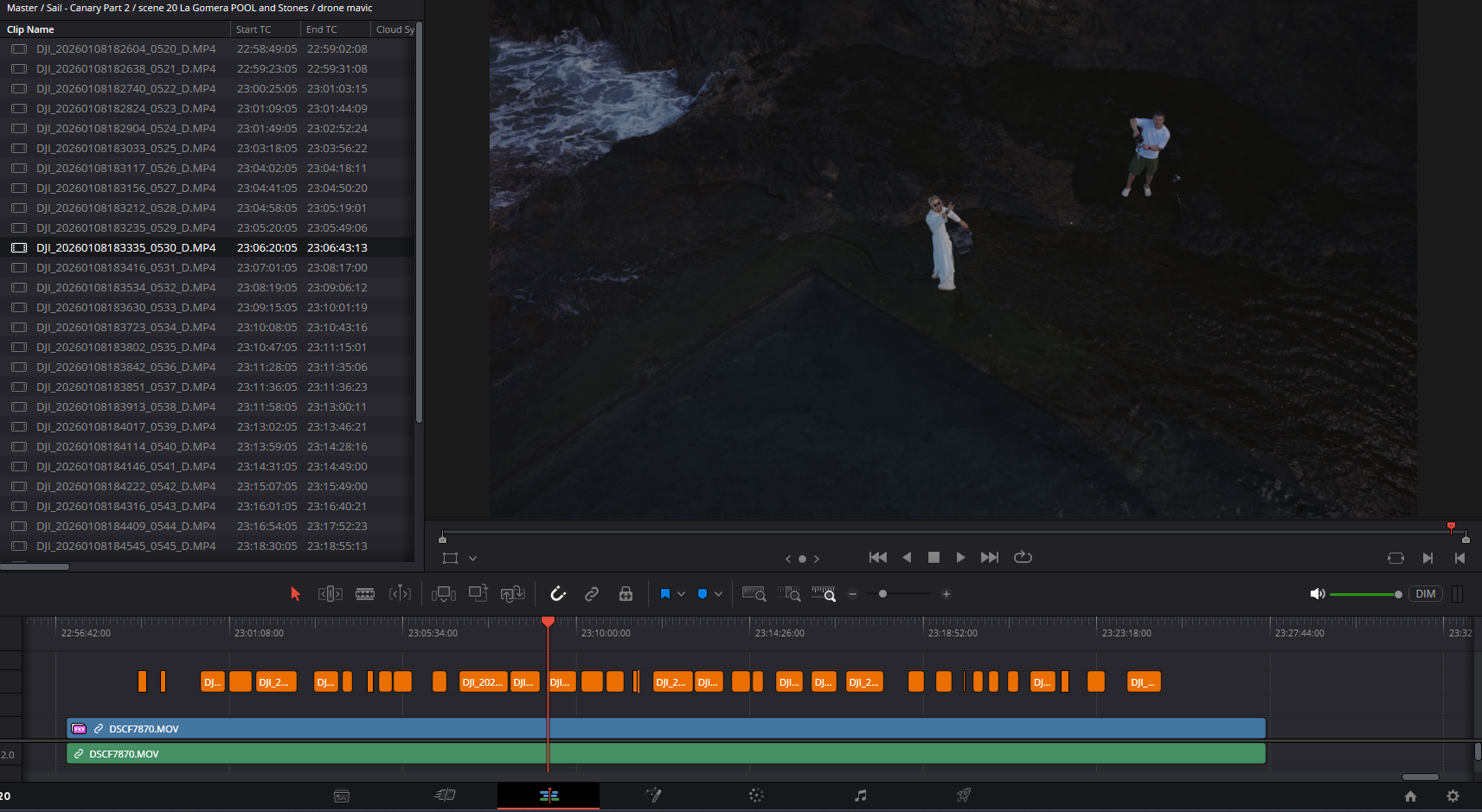Open the viewer transform overlay dropdown arrow

coord(472,559)
